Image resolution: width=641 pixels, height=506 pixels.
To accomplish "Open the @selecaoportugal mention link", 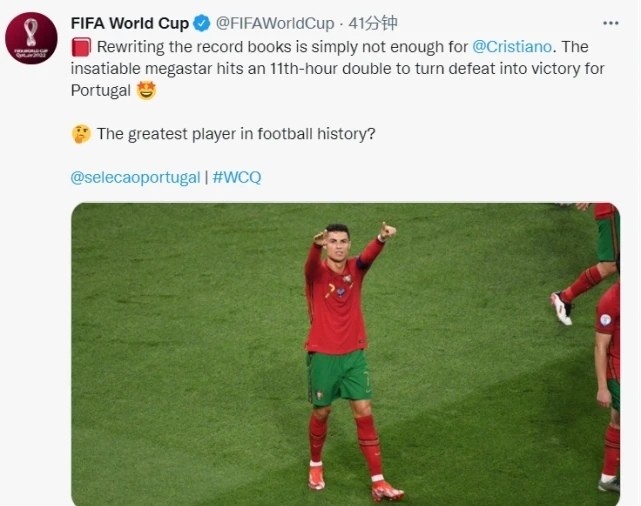I will (x=135, y=177).
